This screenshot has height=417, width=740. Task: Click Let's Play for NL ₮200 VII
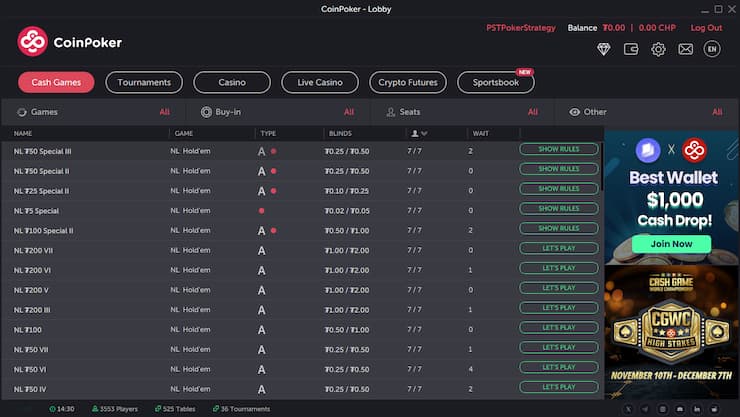click(558, 249)
